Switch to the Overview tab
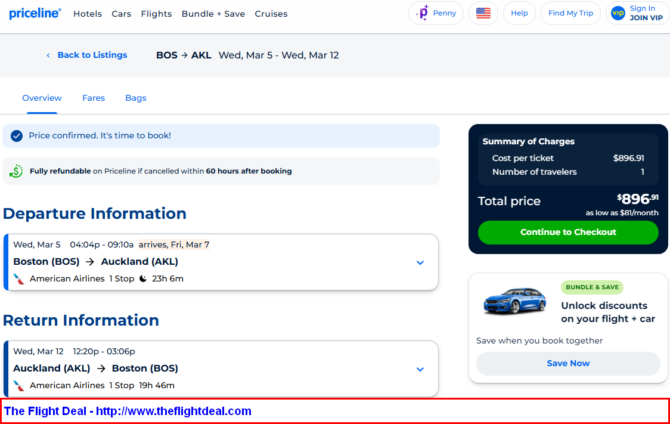The height and width of the screenshot is (424, 670). coord(42,98)
